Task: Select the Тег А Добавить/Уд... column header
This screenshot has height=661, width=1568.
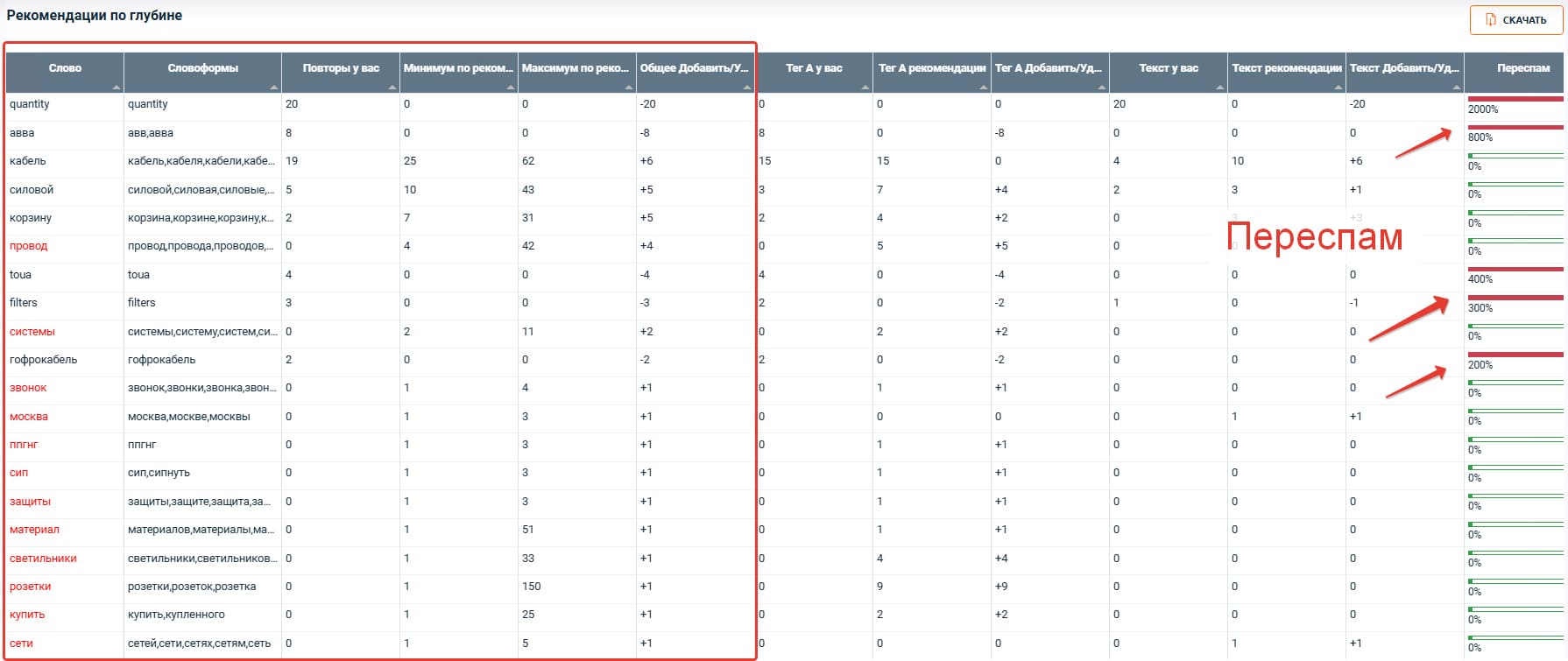Action: pyautogui.click(x=1049, y=68)
